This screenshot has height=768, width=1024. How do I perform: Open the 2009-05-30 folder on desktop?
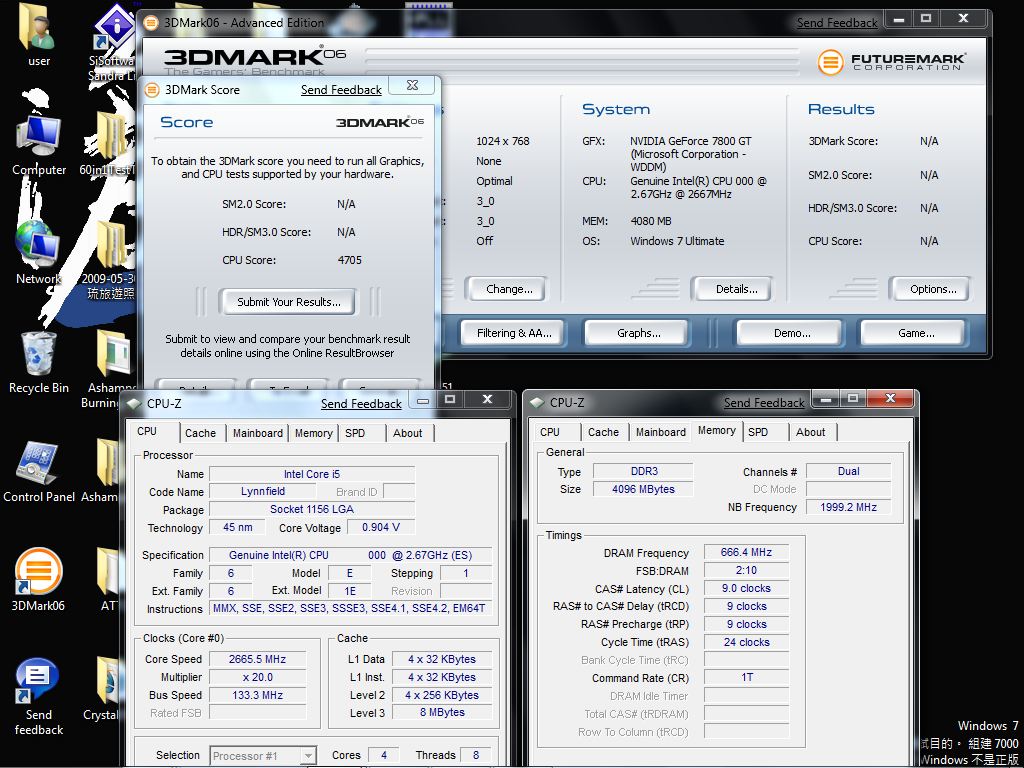tap(109, 261)
